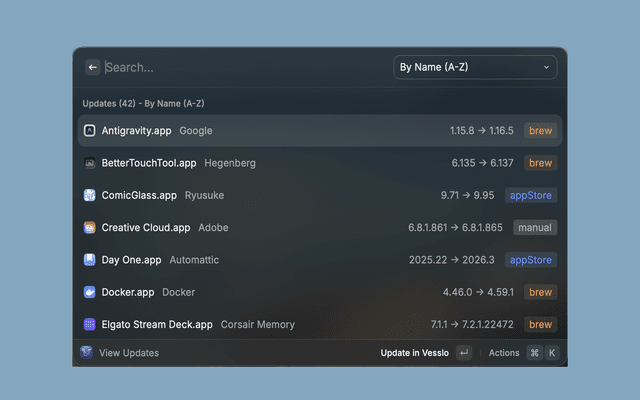
Task: Click version text 6.8.1.861 → 6.8.1.865
Action: (456, 227)
